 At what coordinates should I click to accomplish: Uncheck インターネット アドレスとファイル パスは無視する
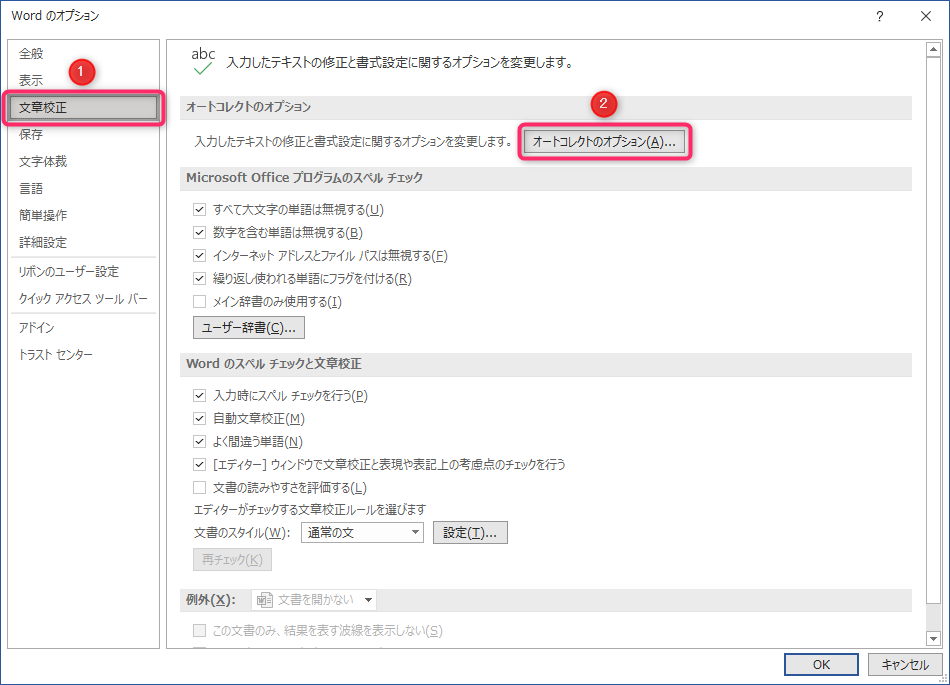199,256
